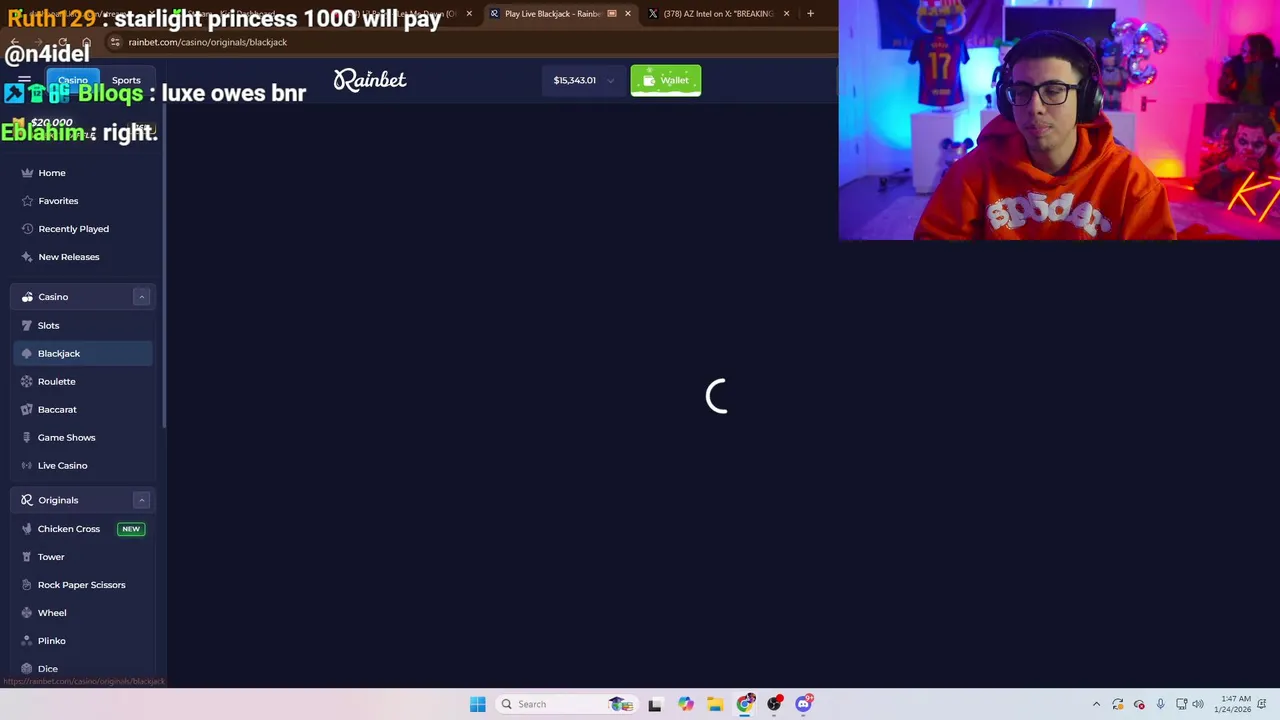Open the Wheel game
The height and width of the screenshot is (720, 1280).
click(51, 612)
